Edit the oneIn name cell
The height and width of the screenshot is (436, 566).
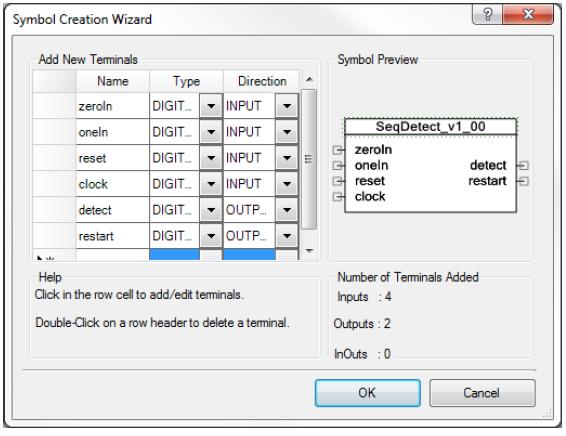pyautogui.click(x=113, y=132)
